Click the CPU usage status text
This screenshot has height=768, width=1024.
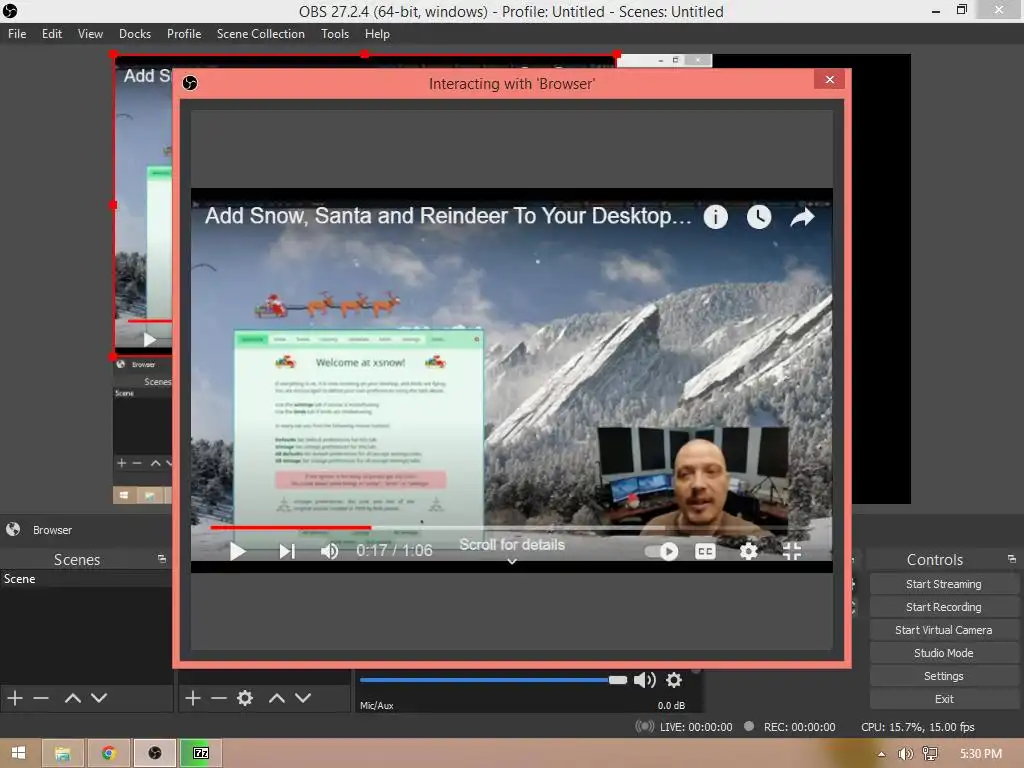[x=918, y=727]
